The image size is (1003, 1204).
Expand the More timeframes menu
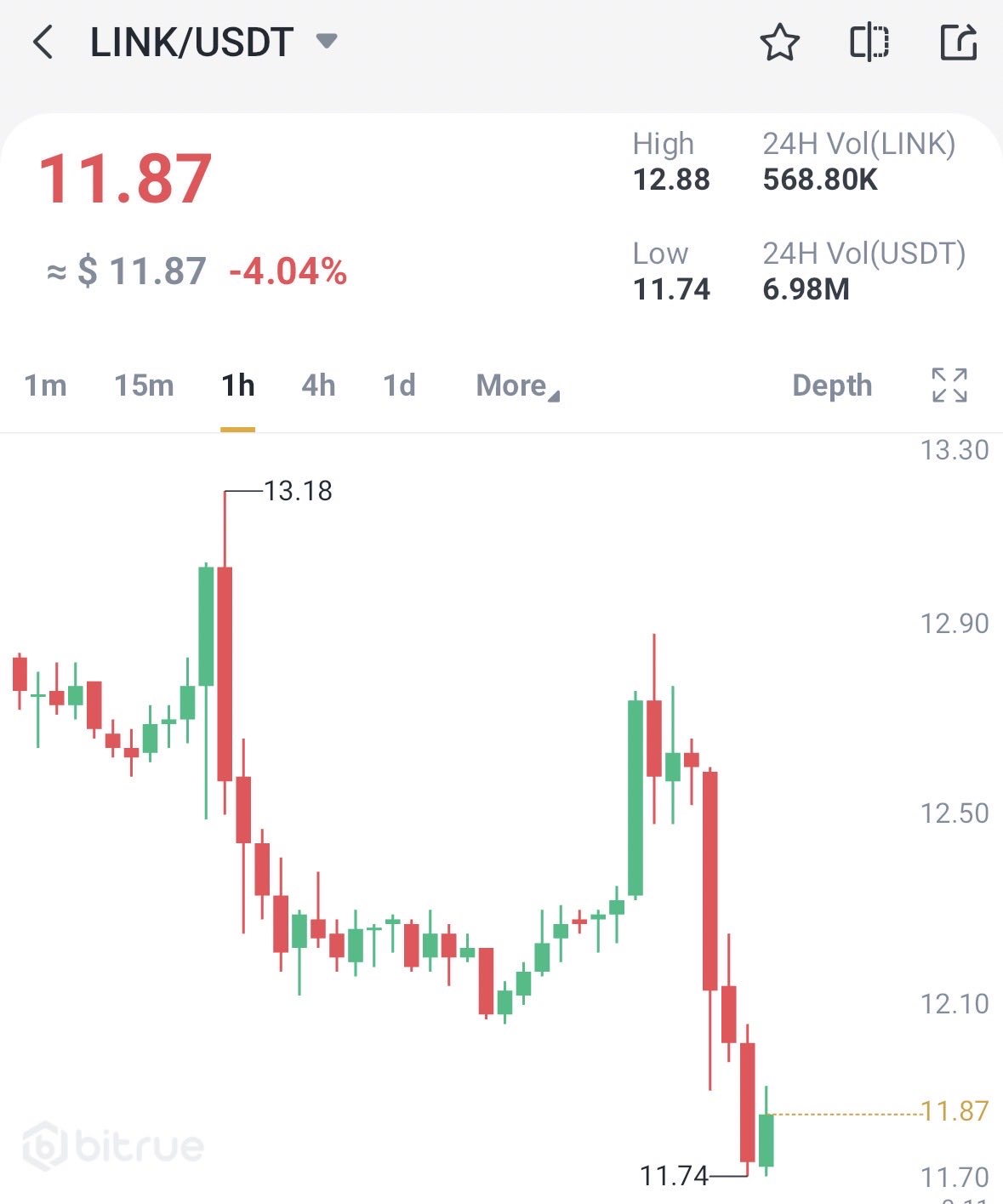517,386
